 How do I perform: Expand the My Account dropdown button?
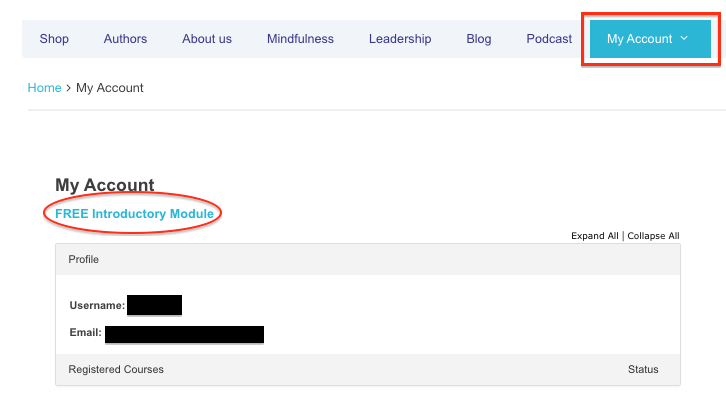click(650, 39)
